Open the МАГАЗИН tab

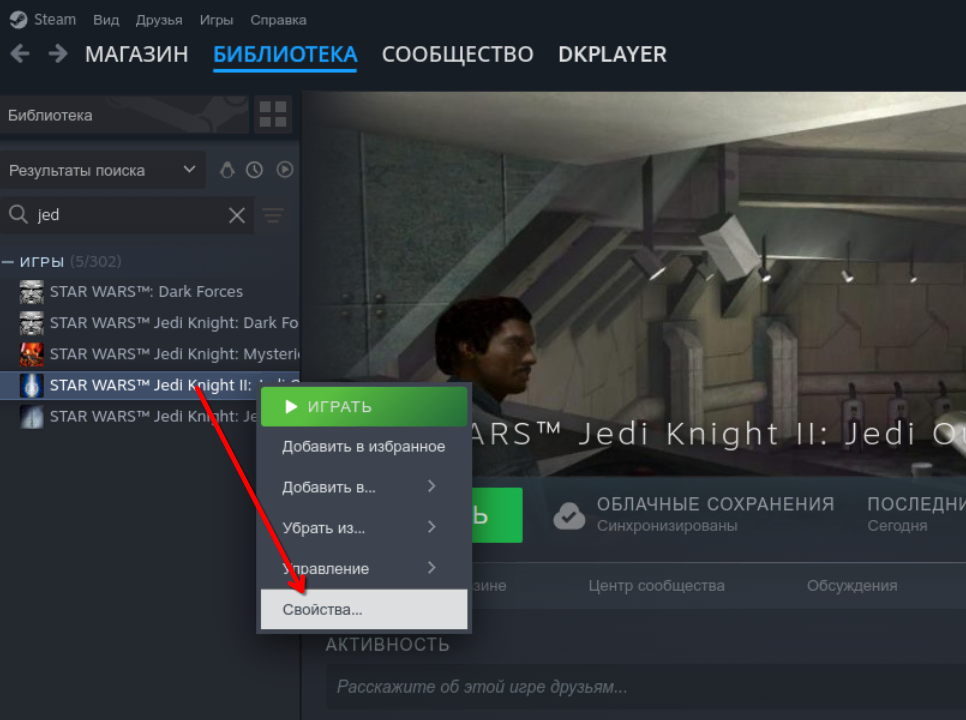point(136,54)
